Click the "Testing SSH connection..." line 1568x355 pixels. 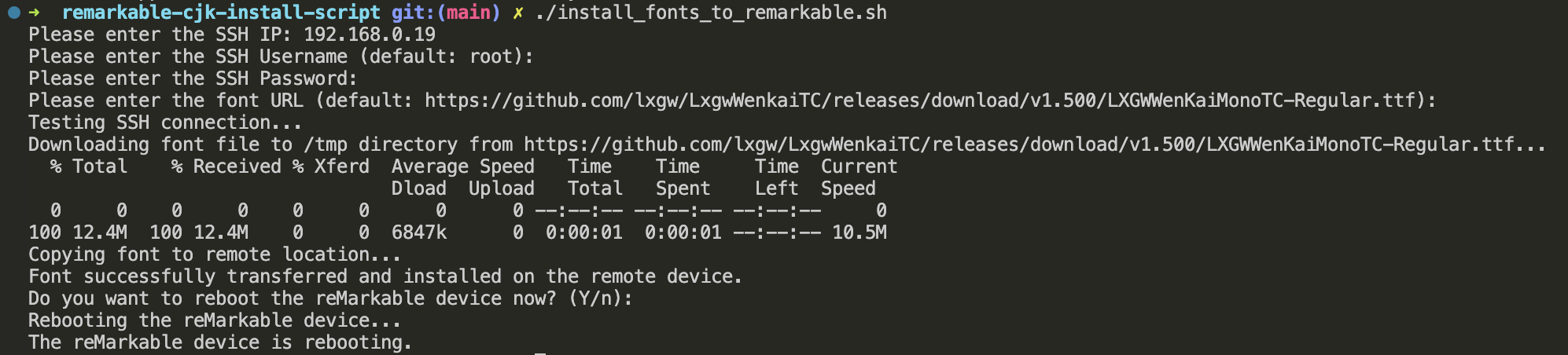point(165,123)
